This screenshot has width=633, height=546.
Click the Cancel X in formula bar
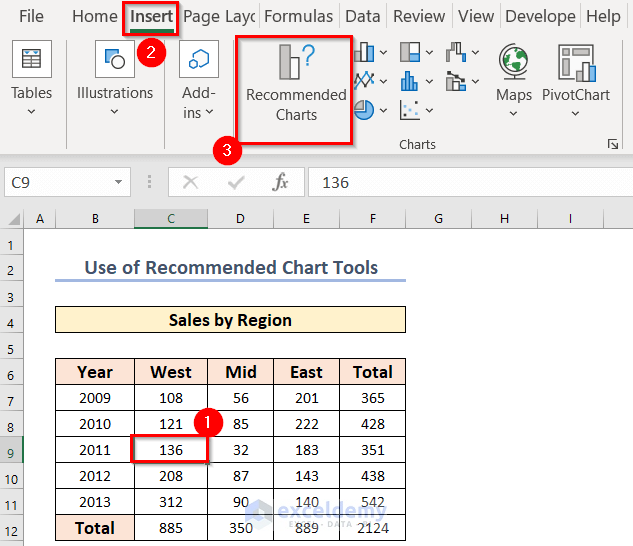tap(190, 182)
